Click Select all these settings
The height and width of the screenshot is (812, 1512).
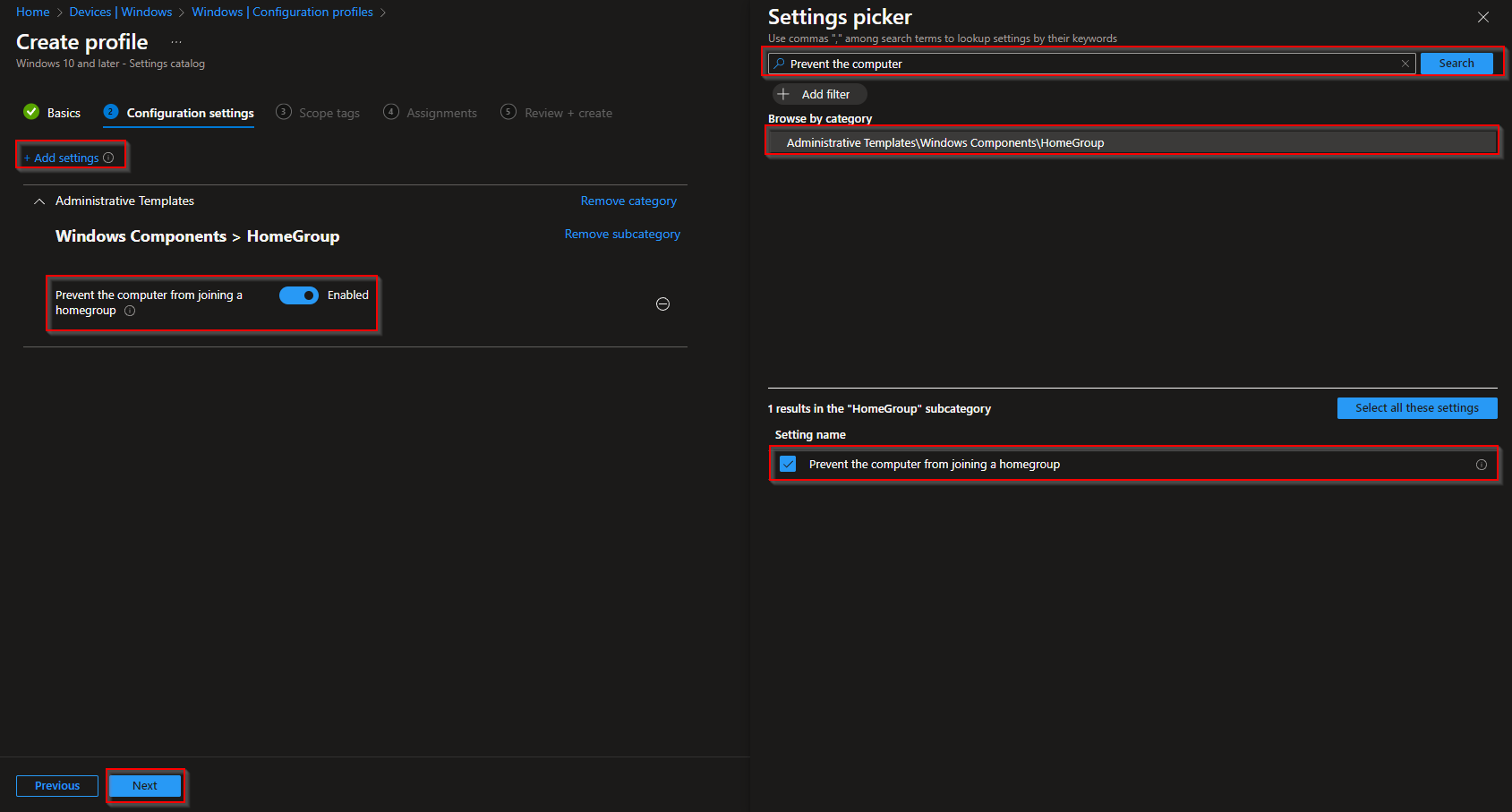point(1416,408)
